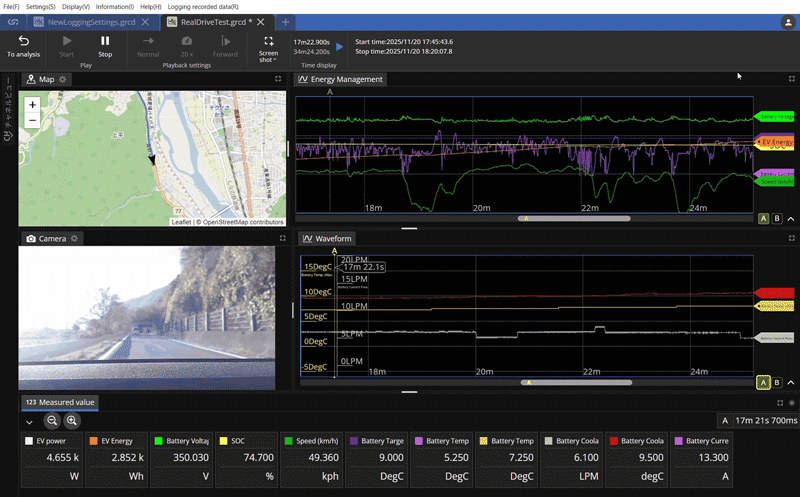Toggle cursor B in Waveform graph
The height and width of the screenshot is (497, 800).
[x=777, y=382]
